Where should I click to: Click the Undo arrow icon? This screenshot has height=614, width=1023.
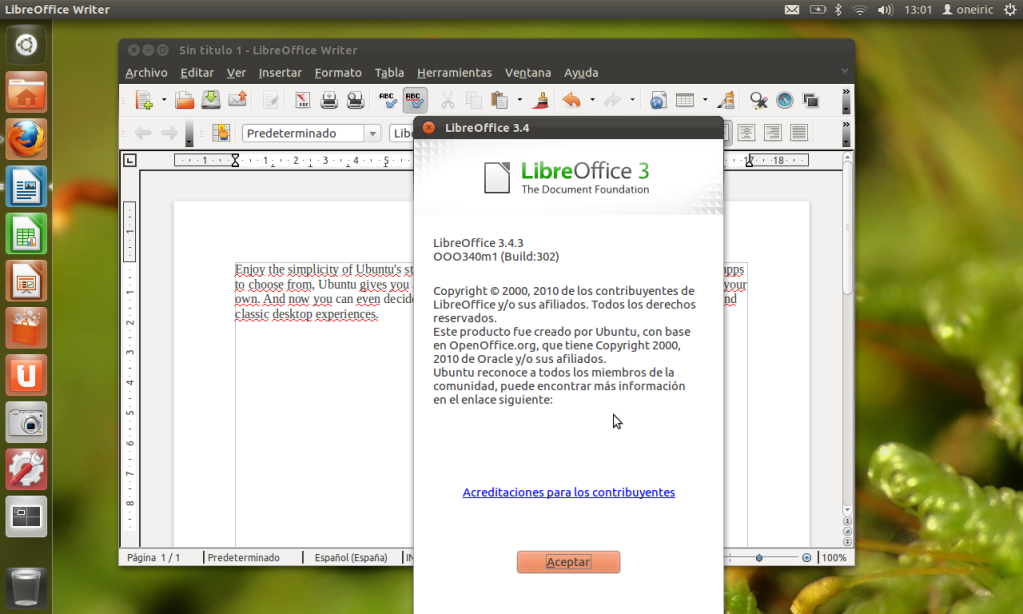click(571, 100)
